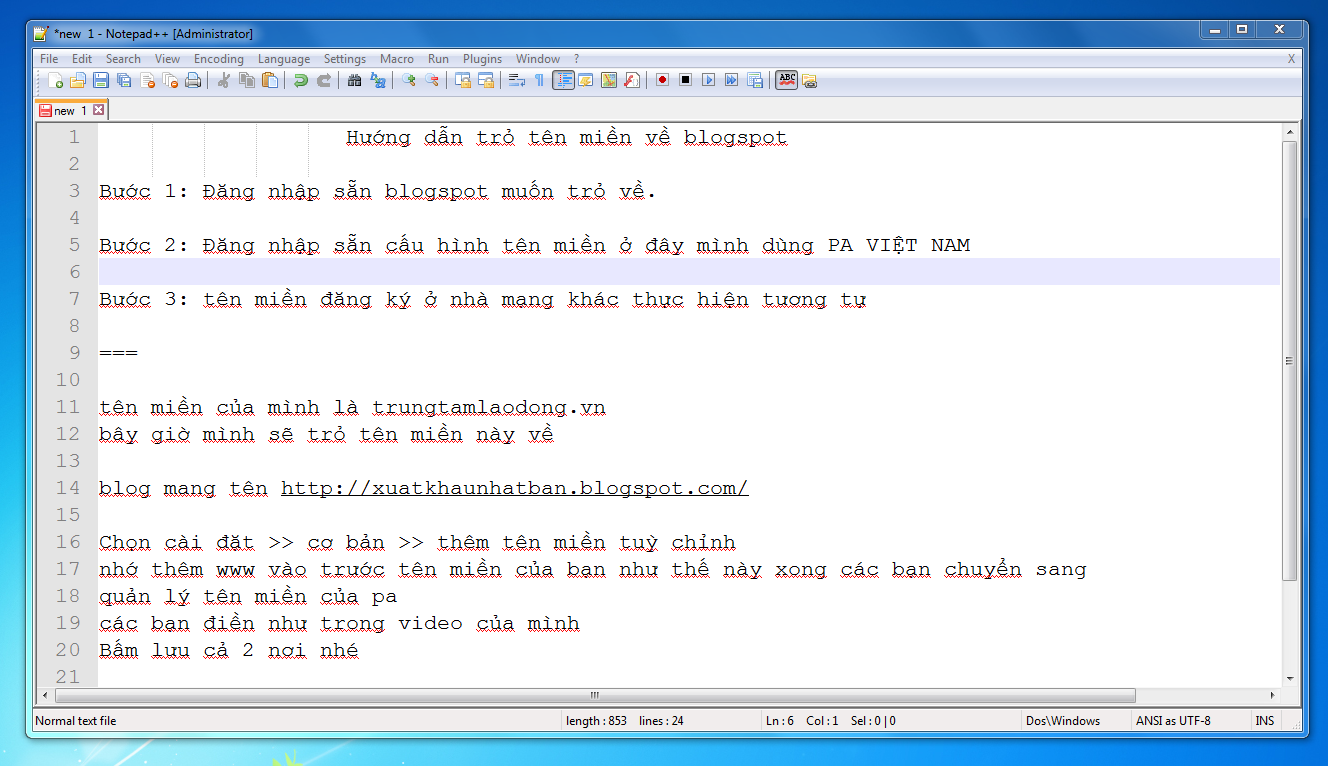Zoom out using the magnifier minus icon
1328x766 pixels.
[x=431, y=80]
